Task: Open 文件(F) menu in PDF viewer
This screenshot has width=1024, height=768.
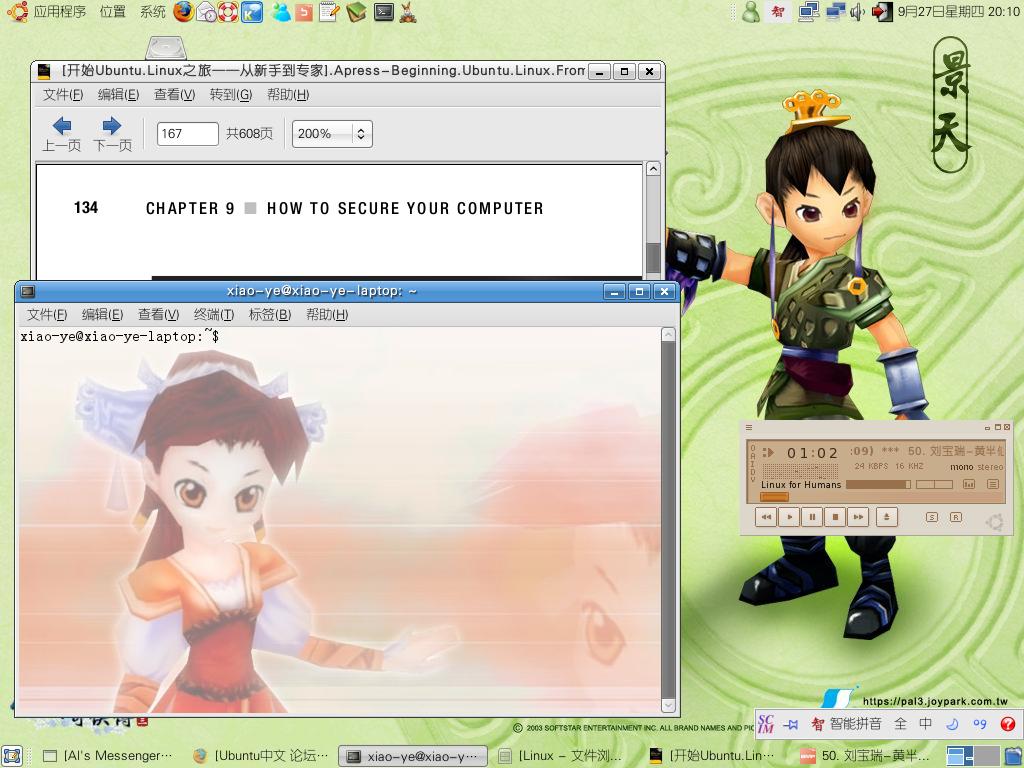Action: click(x=63, y=95)
